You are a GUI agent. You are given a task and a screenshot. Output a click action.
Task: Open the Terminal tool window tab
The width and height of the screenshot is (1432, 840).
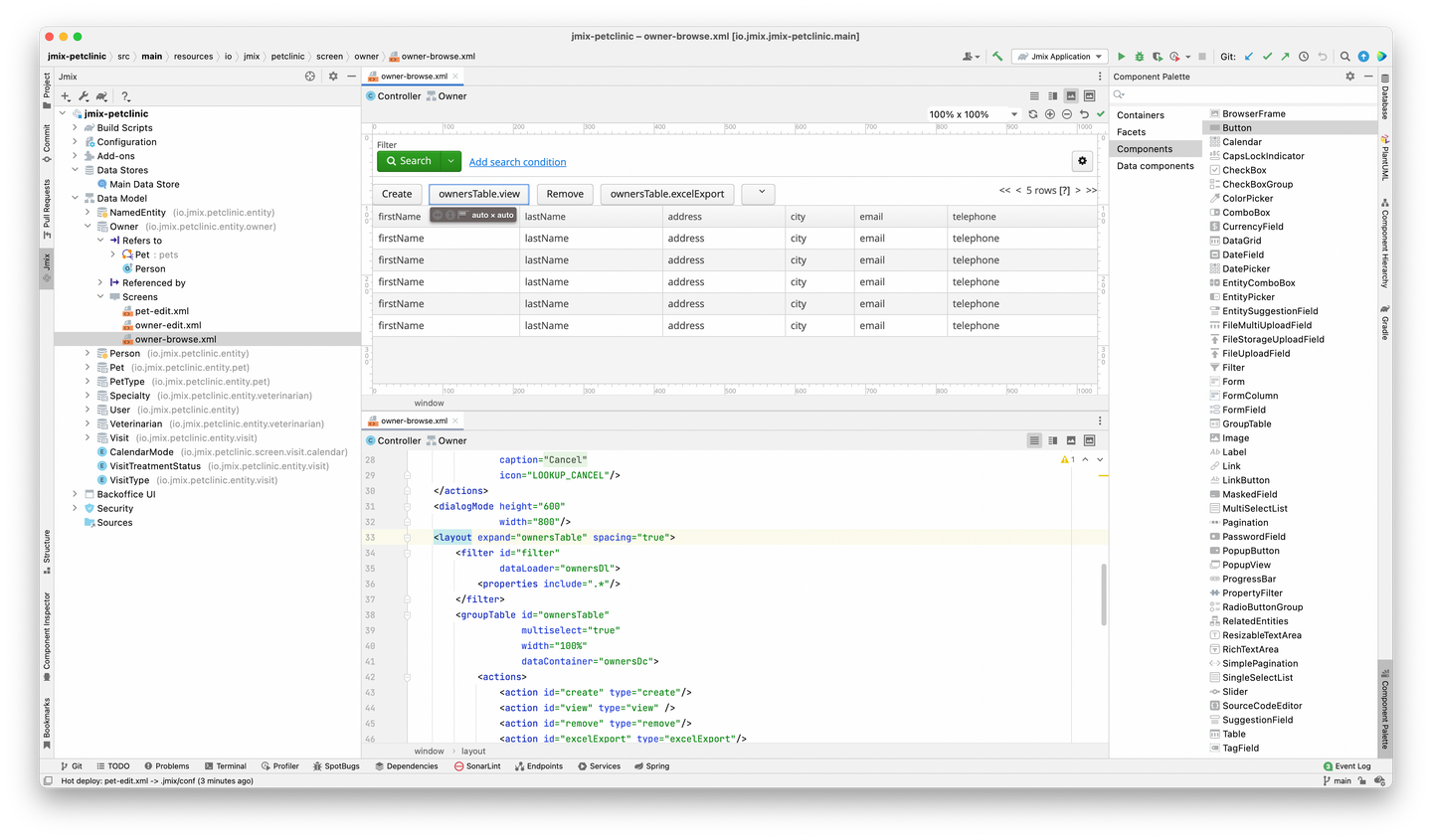(x=225, y=766)
